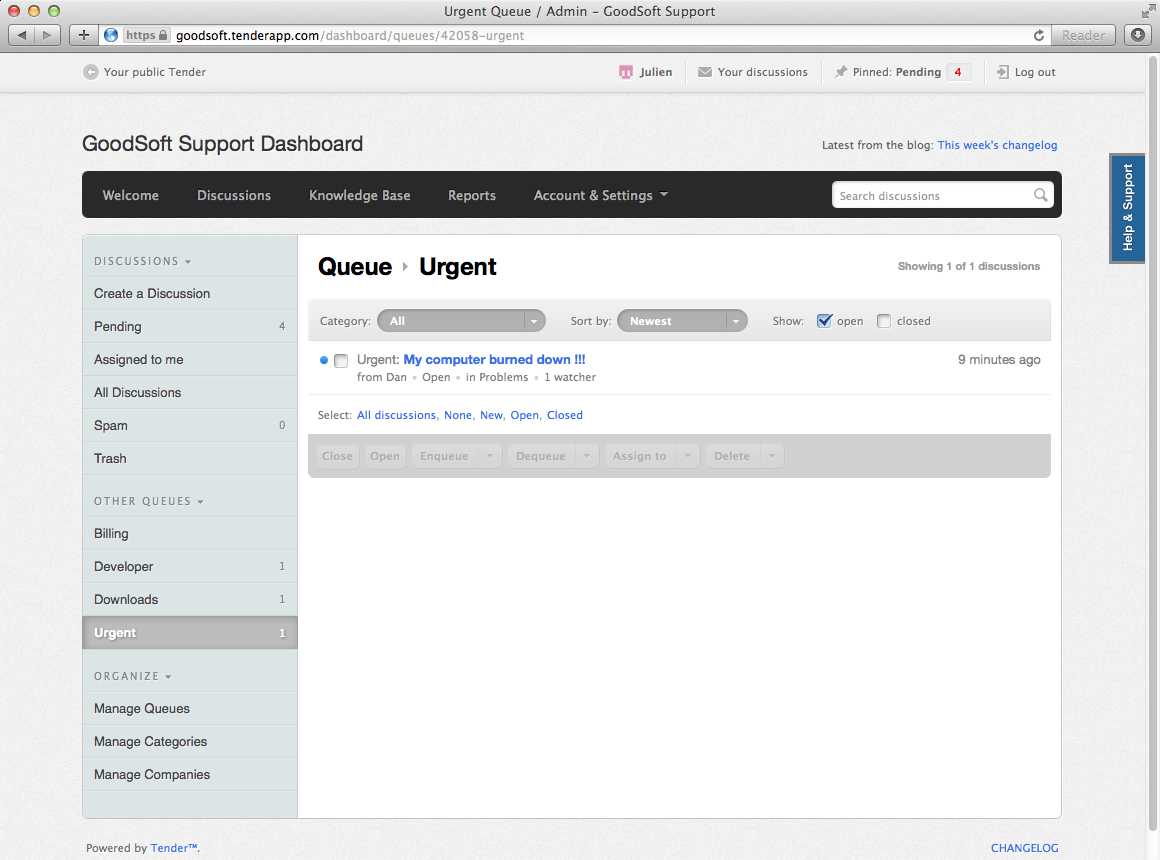Collapse the ORGANIZE sidebar section
Screen dimensions: 1160x860
click(x=132, y=676)
